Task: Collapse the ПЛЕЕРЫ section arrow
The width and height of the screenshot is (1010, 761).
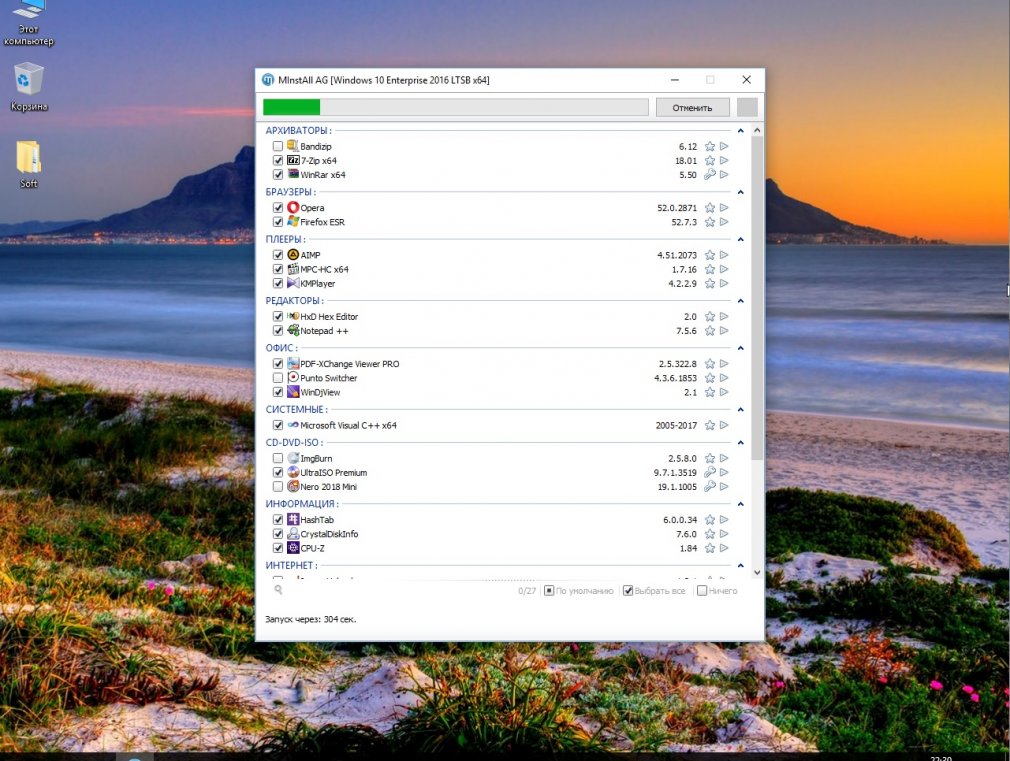Action: 741,240
